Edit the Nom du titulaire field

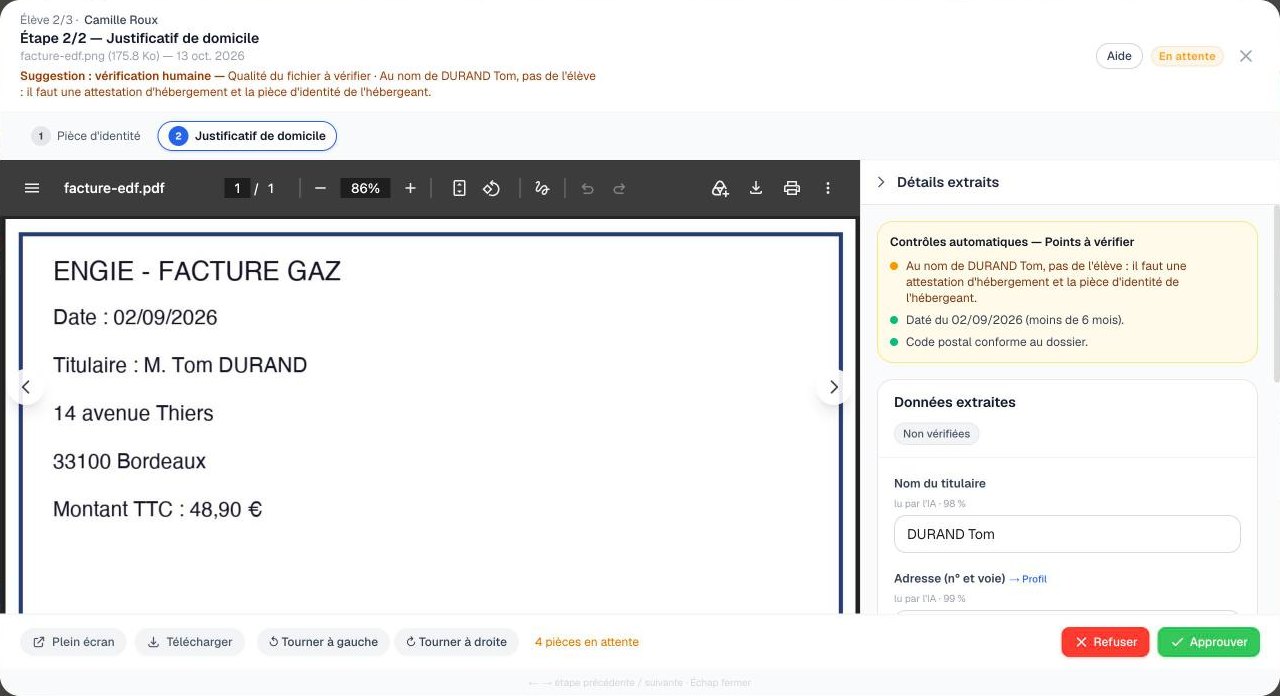click(1067, 534)
